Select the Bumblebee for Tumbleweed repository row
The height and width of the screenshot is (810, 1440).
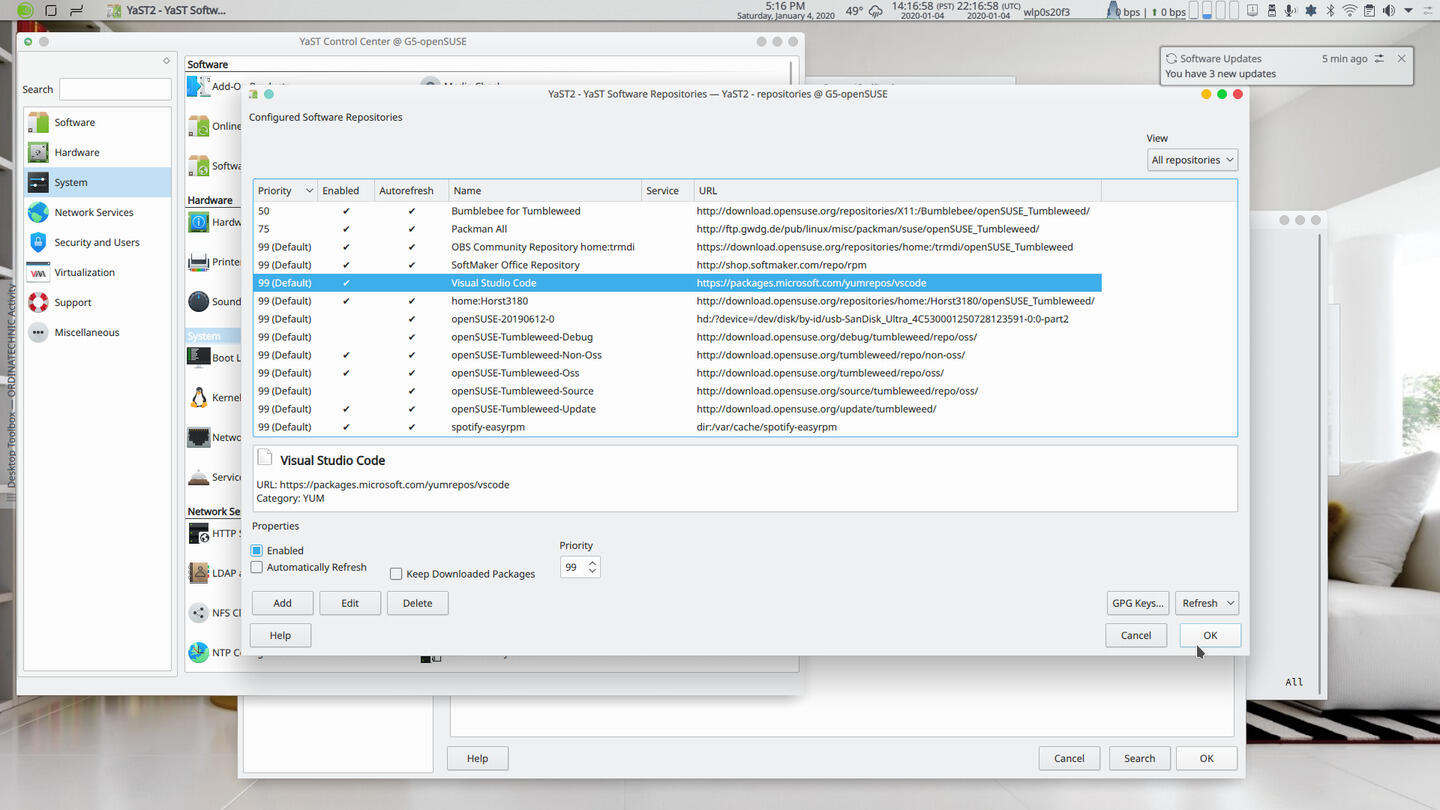pos(677,211)
